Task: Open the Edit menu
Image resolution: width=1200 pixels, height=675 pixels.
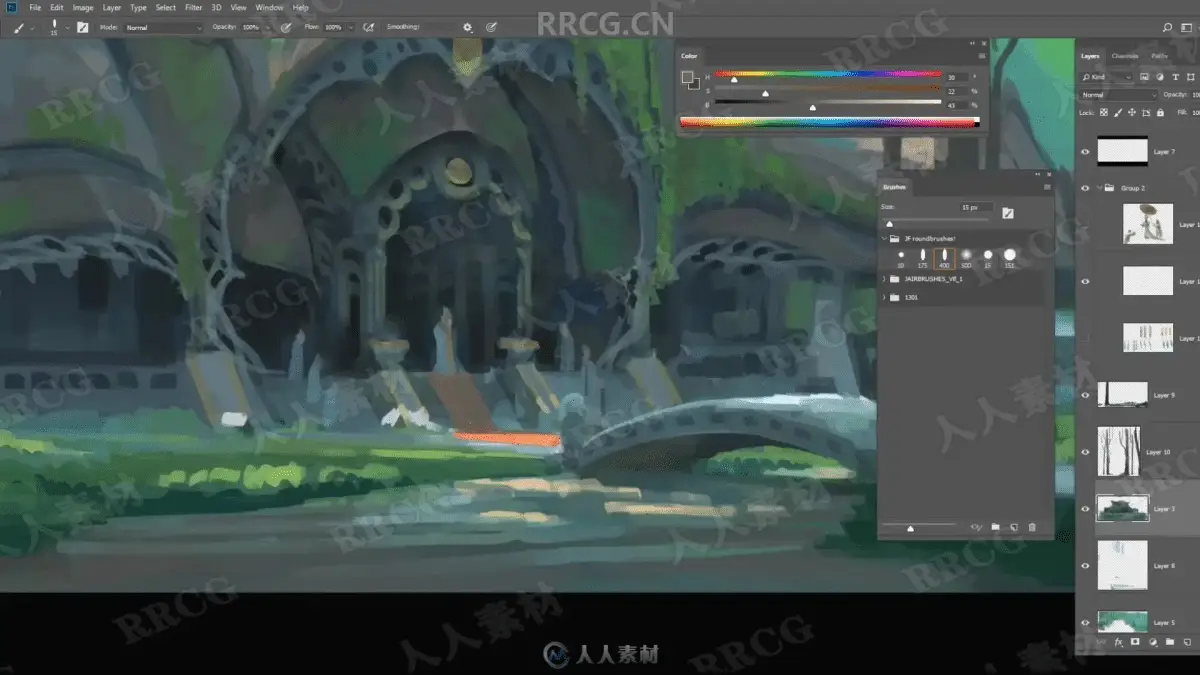Action: [x=57, y=7]
